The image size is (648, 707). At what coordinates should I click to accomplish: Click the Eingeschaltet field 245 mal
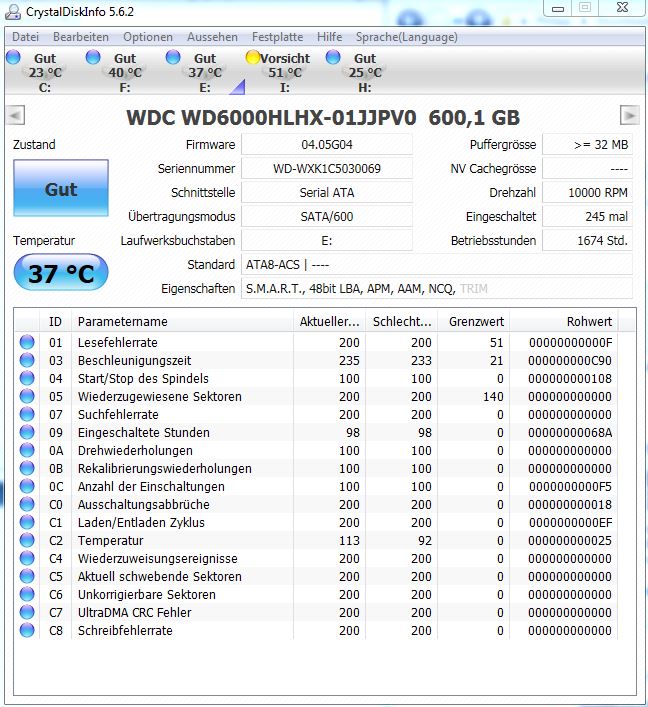(588, 216)
